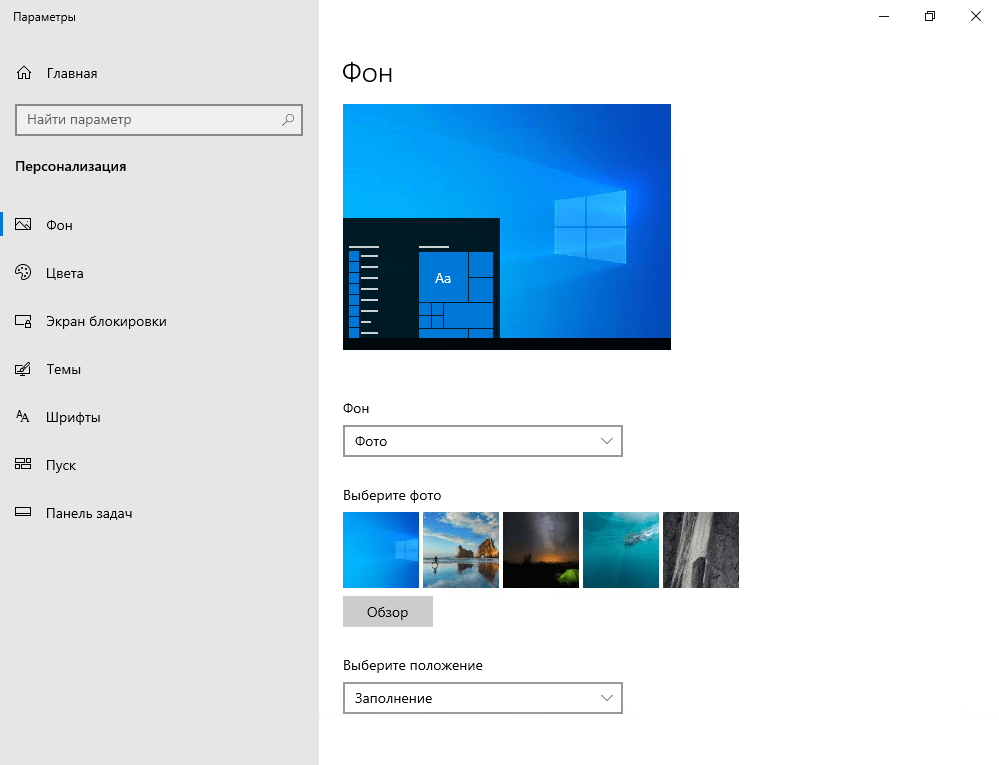Choose the beach rocks wallpaper thumbnail
Screen dimensions: 999x765
(461, 550)
